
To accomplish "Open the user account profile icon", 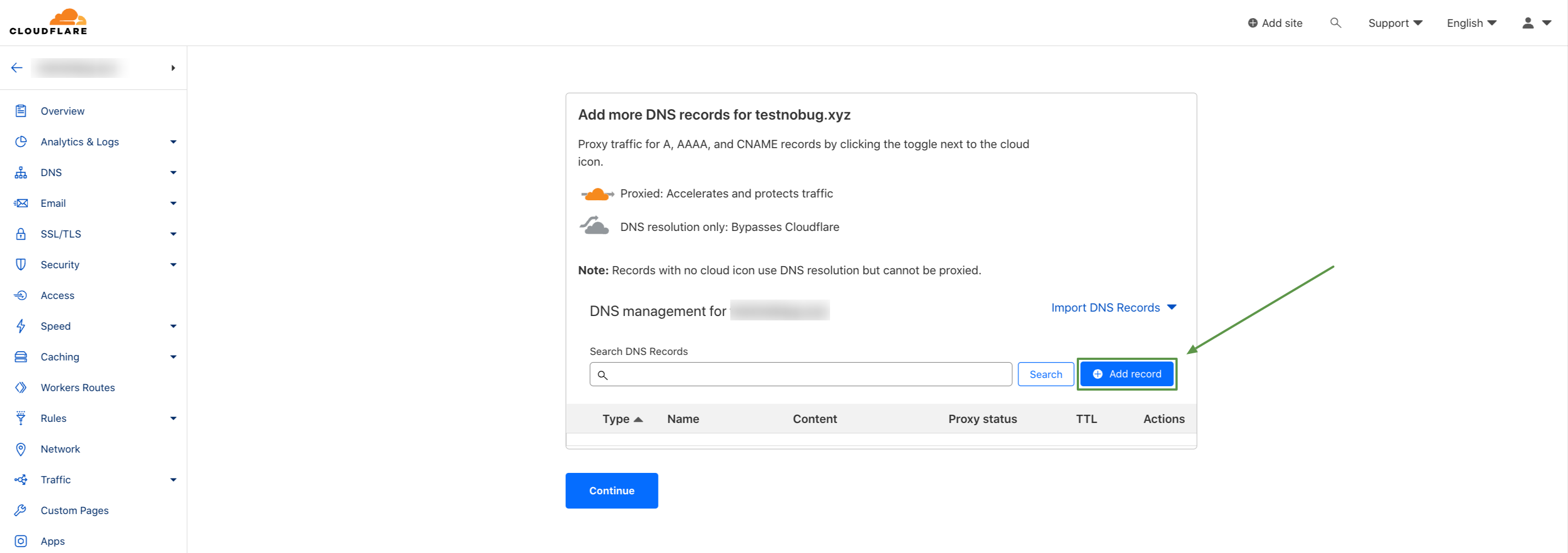I will (1528, 22).
